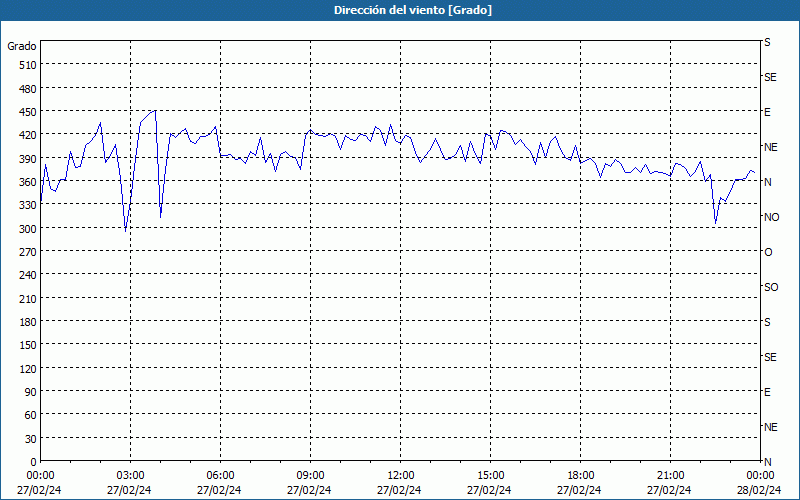Click the 330 left axis tick label
The width and height of the screenshot is (800, 500).
coord(29,205)
